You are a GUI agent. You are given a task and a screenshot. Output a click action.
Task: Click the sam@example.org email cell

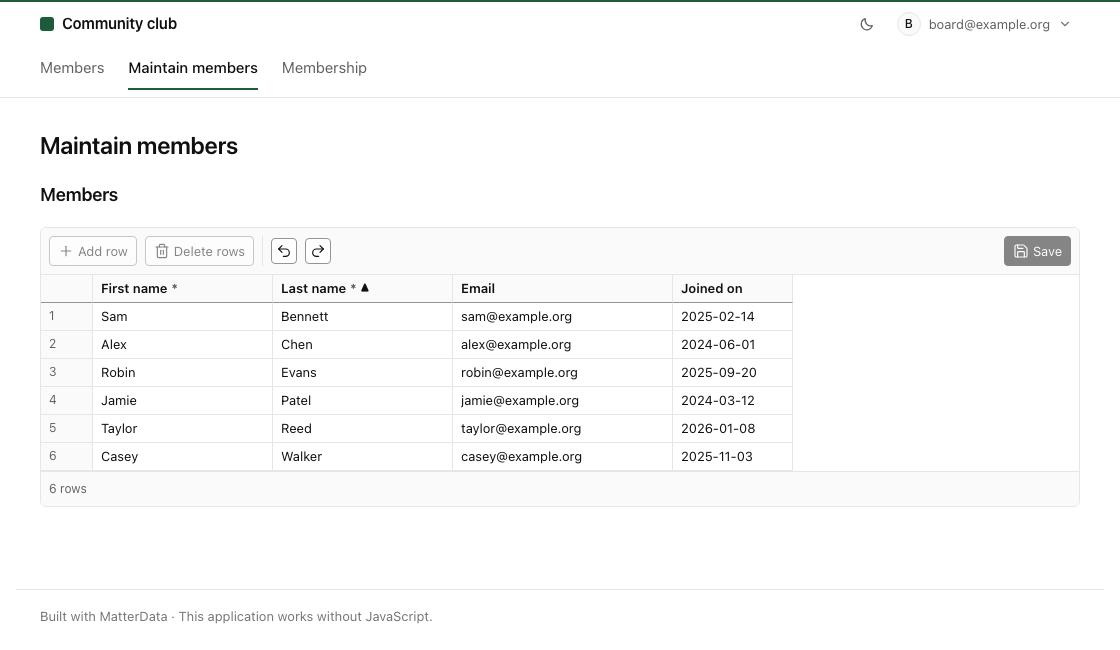(562, 316)
